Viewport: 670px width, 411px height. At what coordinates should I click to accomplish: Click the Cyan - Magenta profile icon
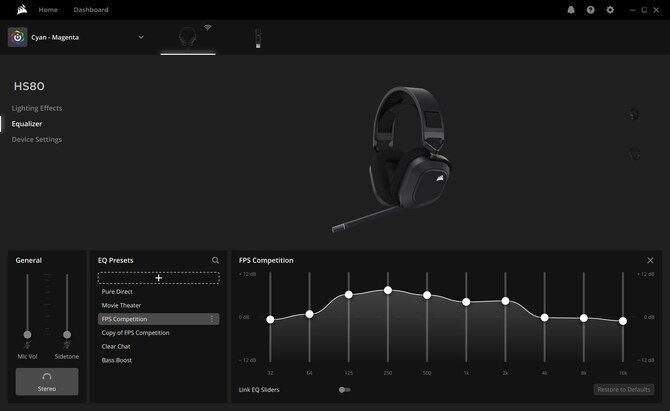click(x=18, y=37)
